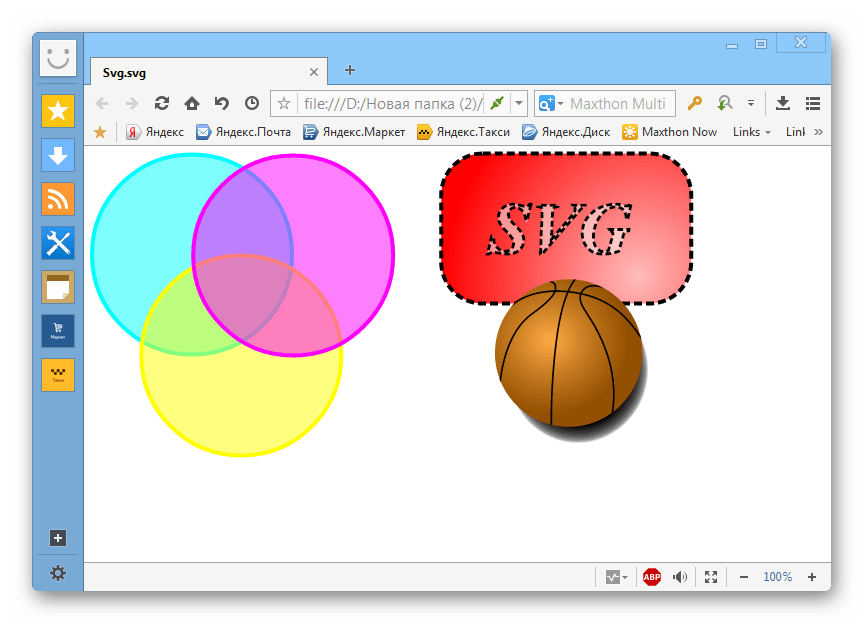This screenshot has width=864, height=624.
Task: Click the address bar URL field
Action: [x=392, y=104]
